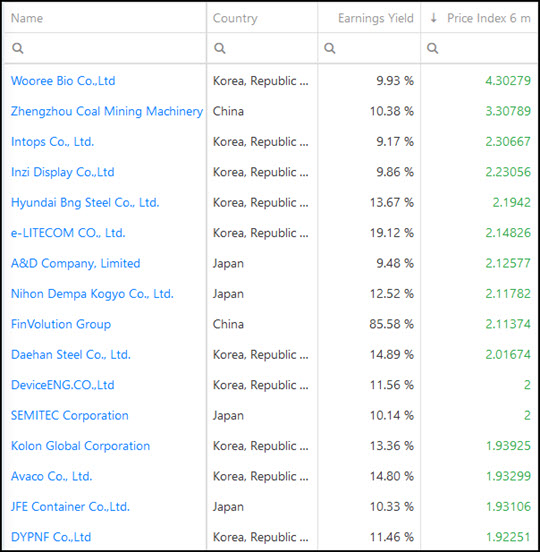The height and width of the screenshot is (552, 540).
Task: Click the 2.1942 price index value
Action: pyautogui.click(x=511, y=202)
